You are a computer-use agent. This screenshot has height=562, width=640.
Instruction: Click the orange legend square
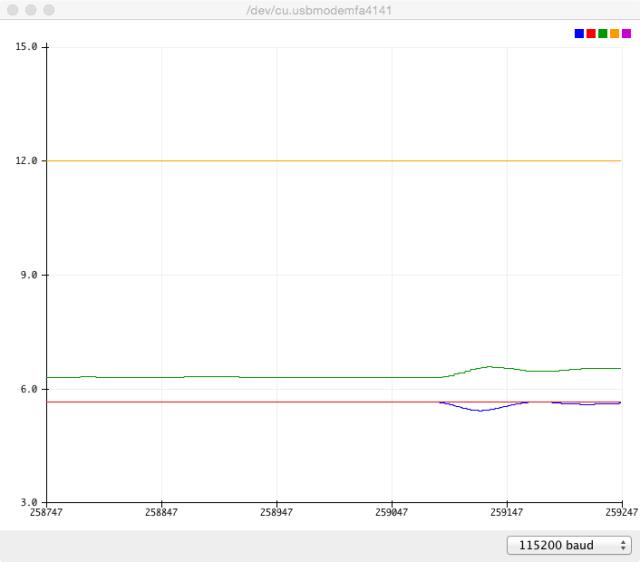pyautogui.click(x=615, y=34)
